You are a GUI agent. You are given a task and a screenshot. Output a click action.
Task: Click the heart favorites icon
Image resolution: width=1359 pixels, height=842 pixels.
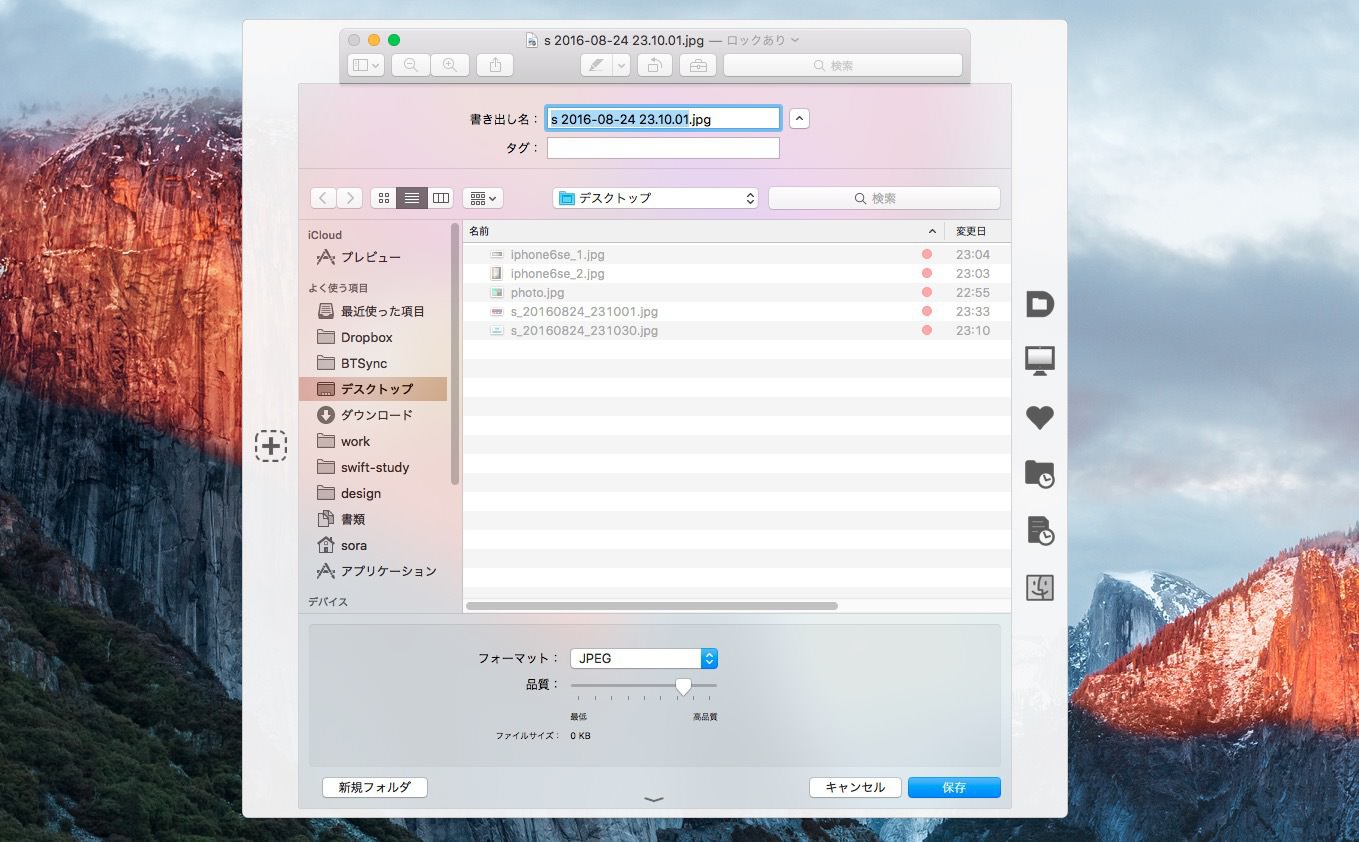click(x=1040, y=418)
